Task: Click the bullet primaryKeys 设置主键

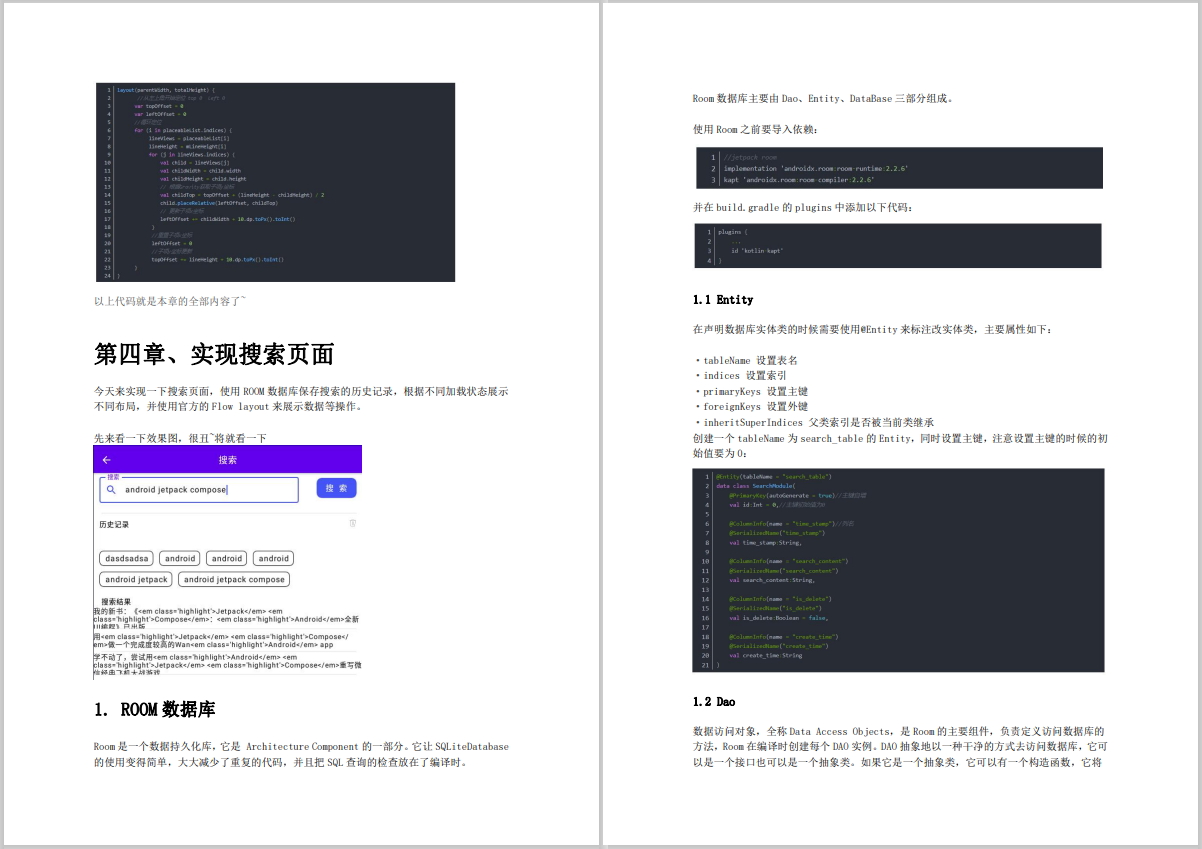Action: 750,391
